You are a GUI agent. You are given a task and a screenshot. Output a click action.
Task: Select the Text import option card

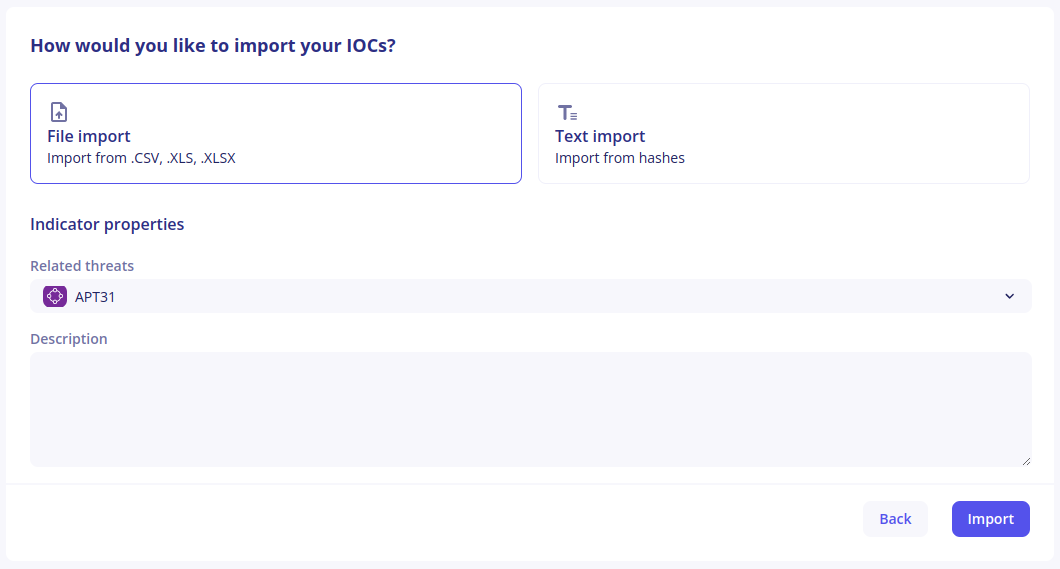tap(783, 133)
